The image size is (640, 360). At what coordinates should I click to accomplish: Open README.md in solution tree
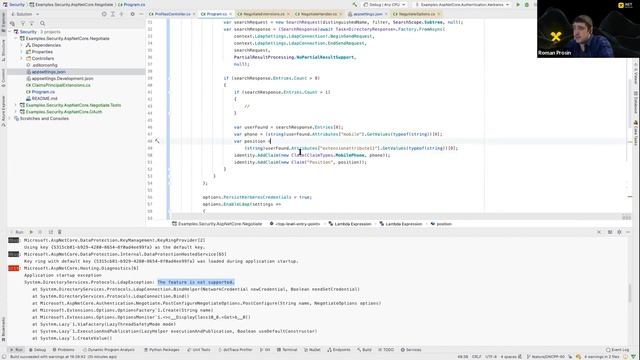click(42, 98)
